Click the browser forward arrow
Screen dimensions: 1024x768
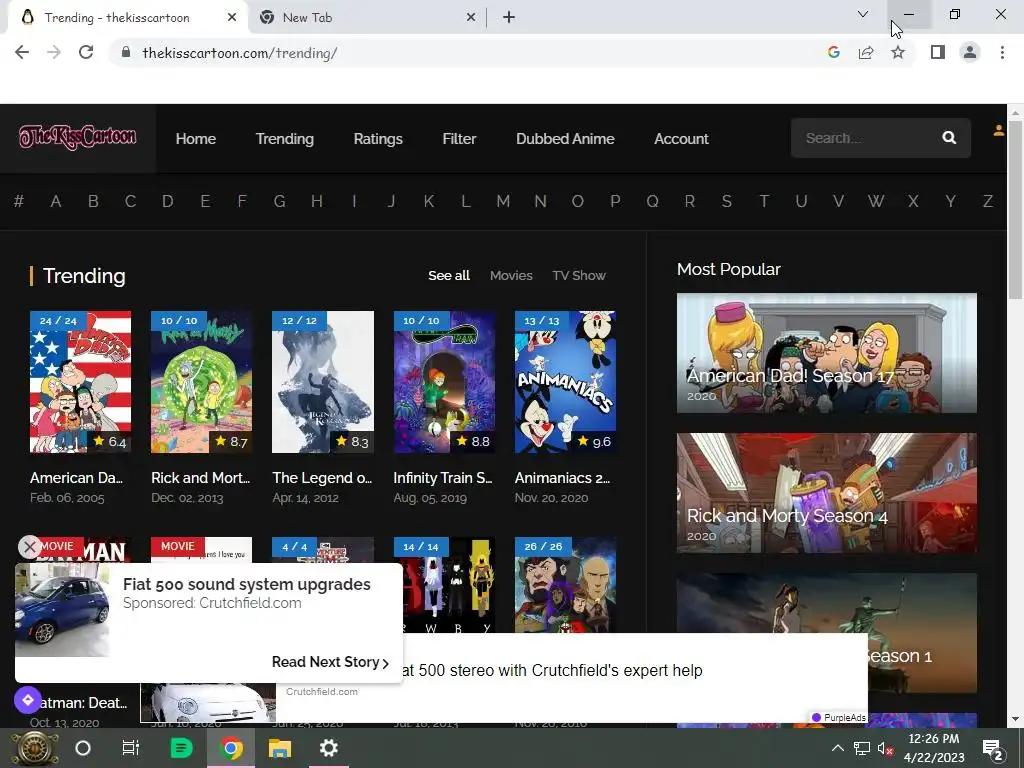click(x=54, y=52)
